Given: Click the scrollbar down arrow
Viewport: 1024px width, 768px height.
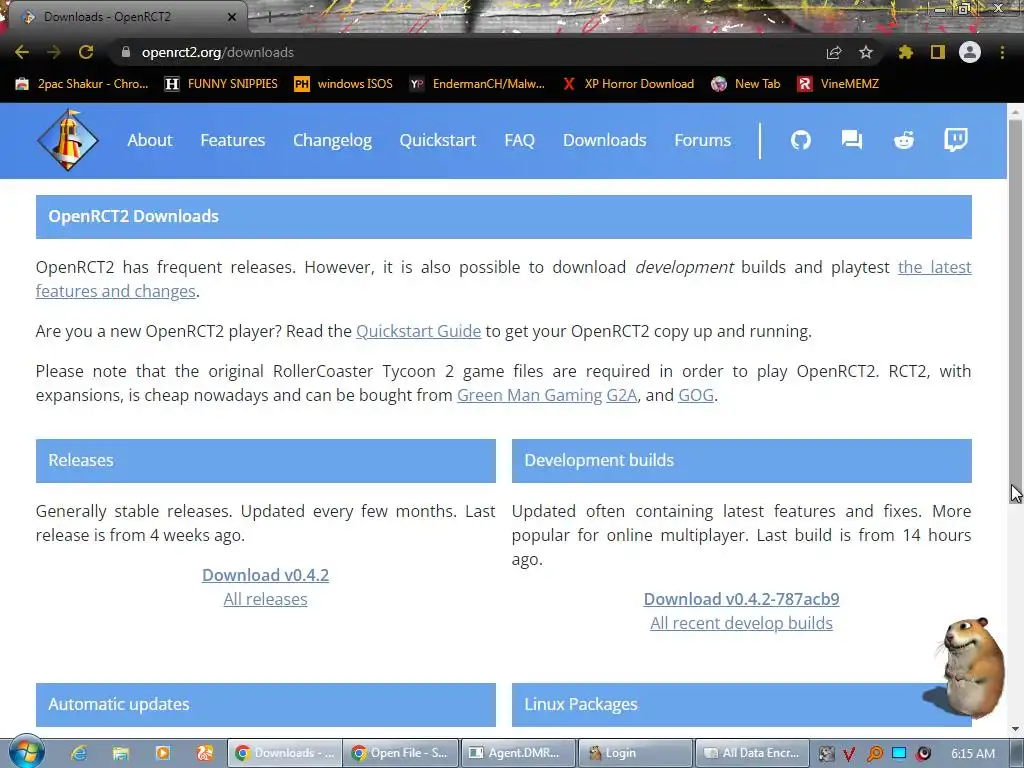Looking at the screenshot, I should pyautogui.click(x=1016, y=728).
